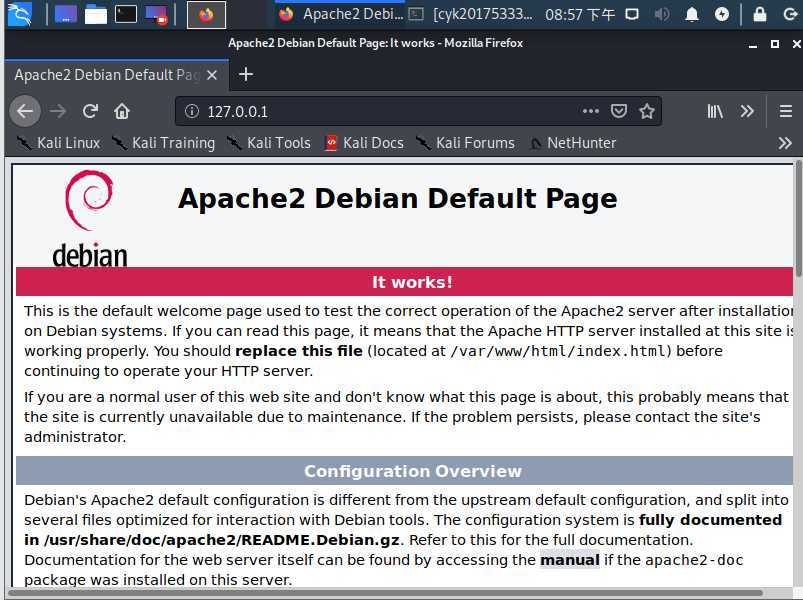
Task: Reload the current page
Action: (90, 111)
